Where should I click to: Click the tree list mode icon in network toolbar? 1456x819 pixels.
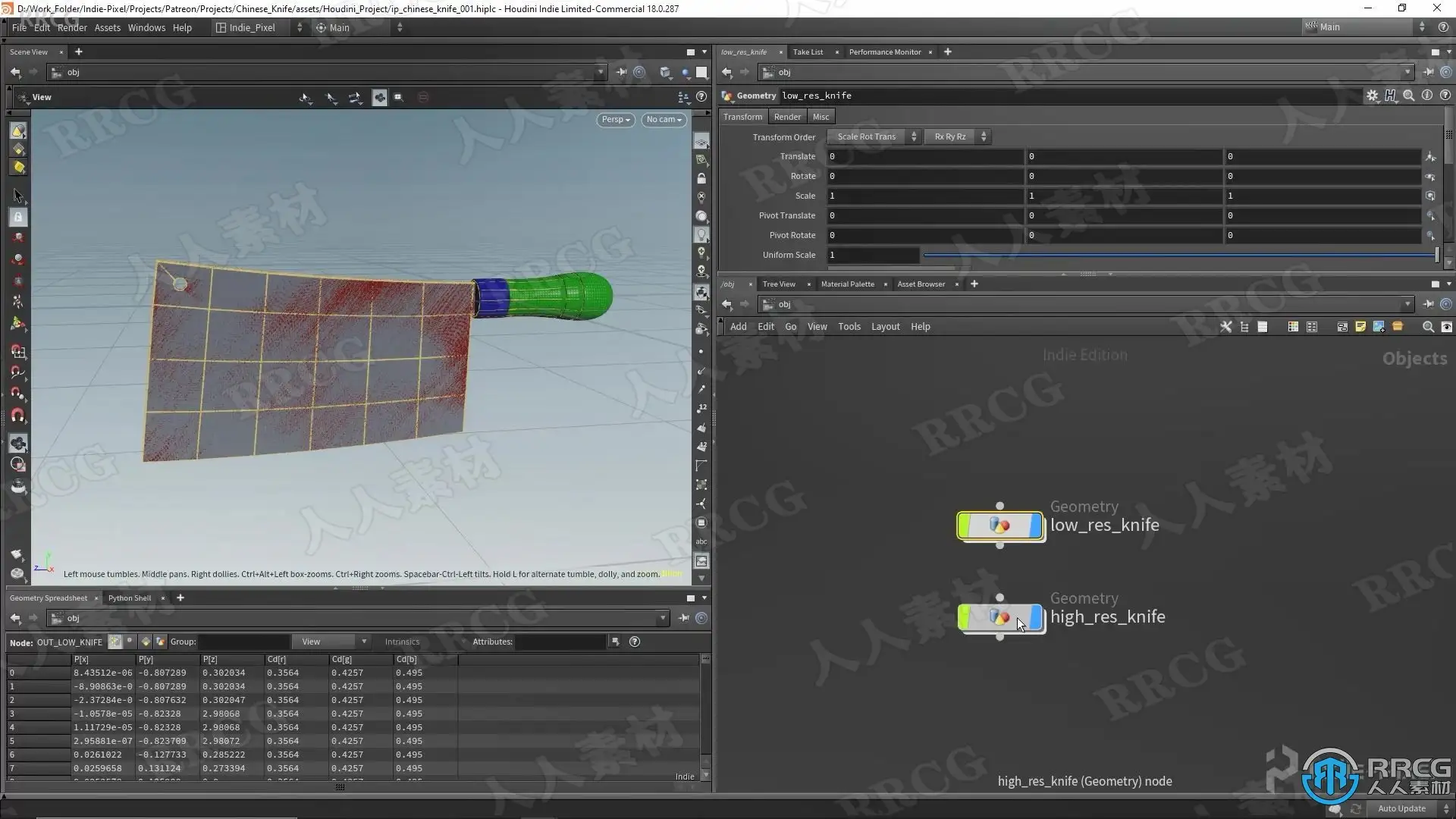(1244, 327)
